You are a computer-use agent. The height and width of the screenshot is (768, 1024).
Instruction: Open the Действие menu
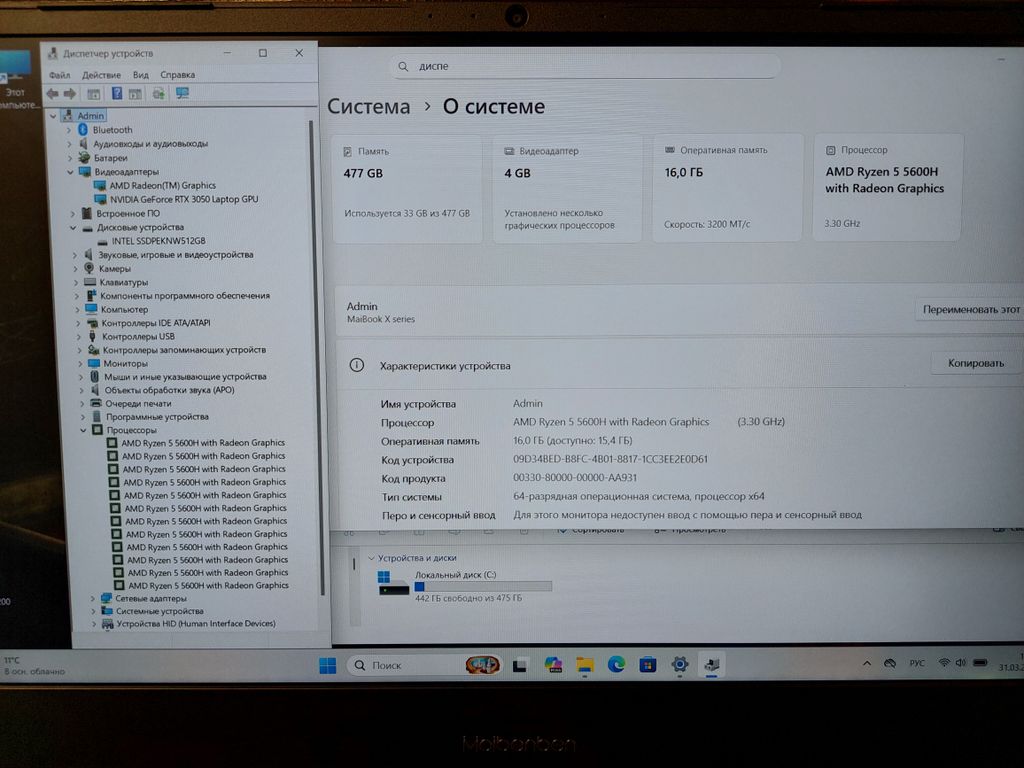tap(101, 75)
